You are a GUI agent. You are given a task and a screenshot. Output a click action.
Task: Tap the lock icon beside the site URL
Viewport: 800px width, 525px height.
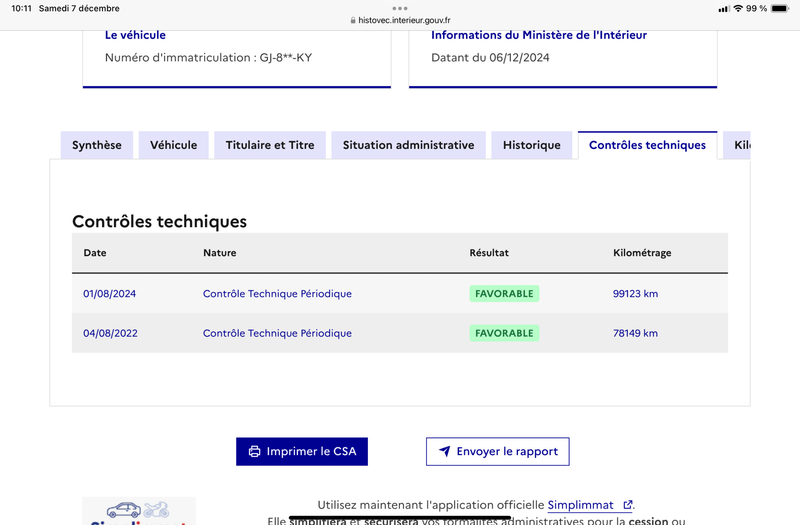[x=353, y=20]
